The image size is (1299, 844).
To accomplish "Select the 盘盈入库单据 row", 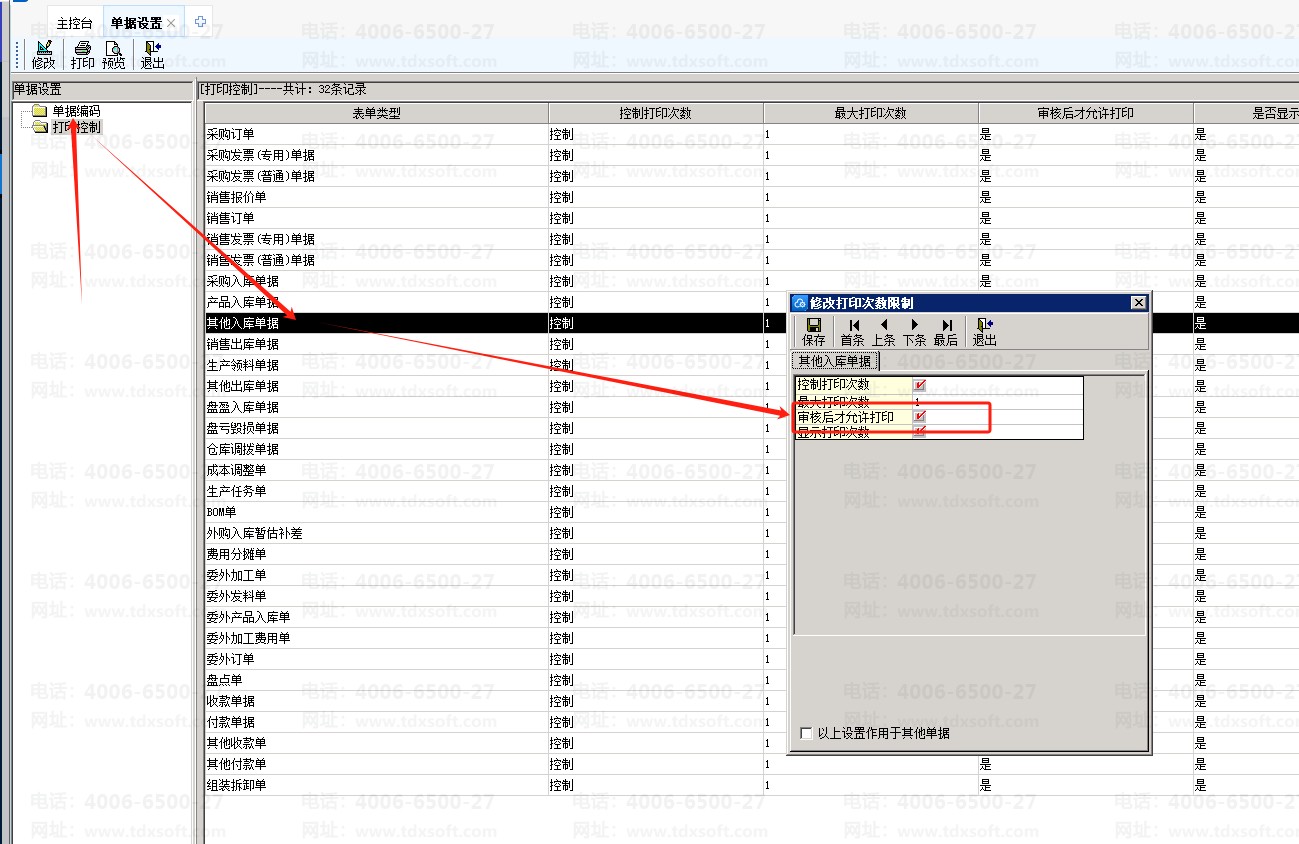I will [752, 407].
